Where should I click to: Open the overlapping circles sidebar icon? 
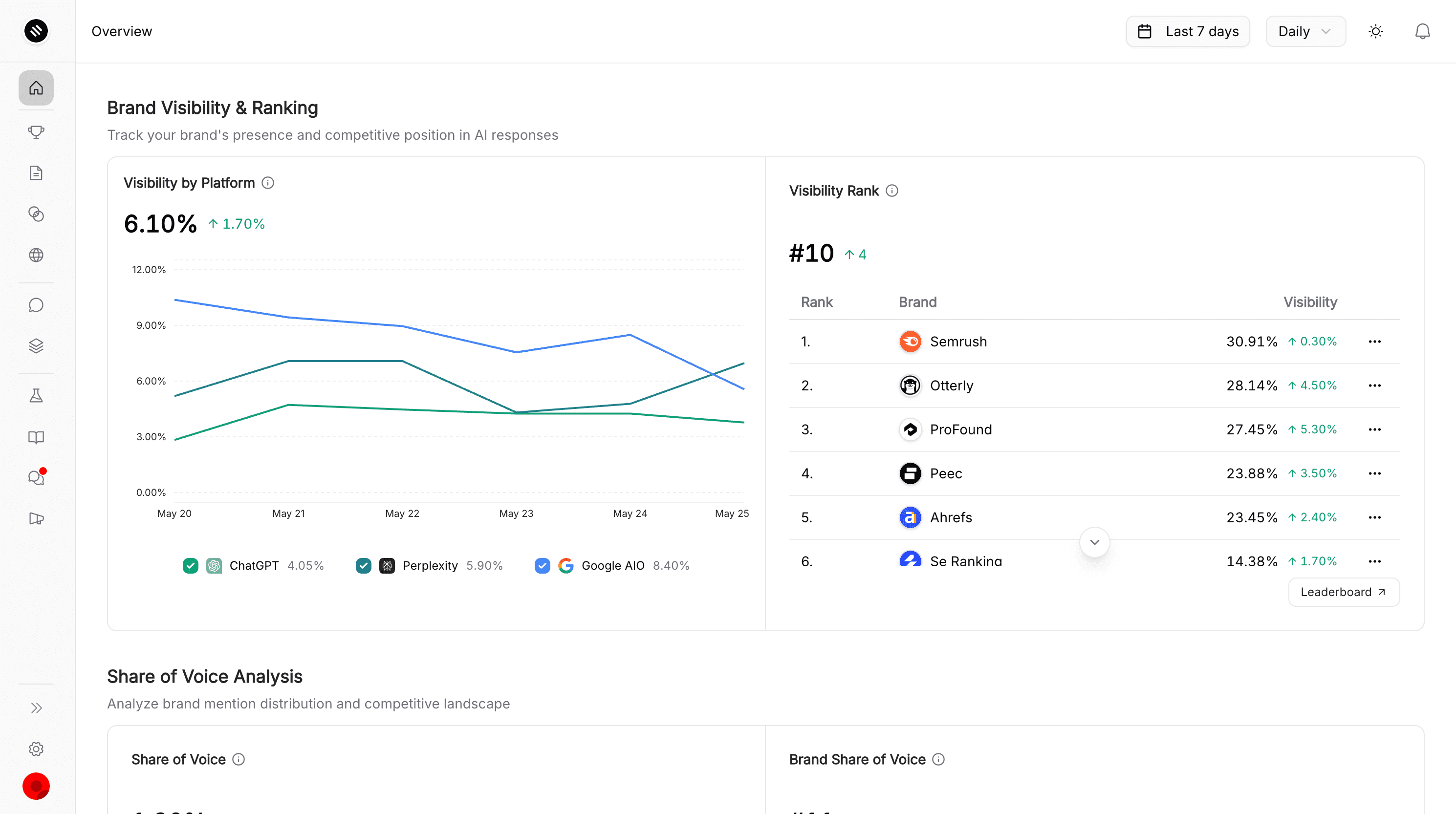[36, 214]
